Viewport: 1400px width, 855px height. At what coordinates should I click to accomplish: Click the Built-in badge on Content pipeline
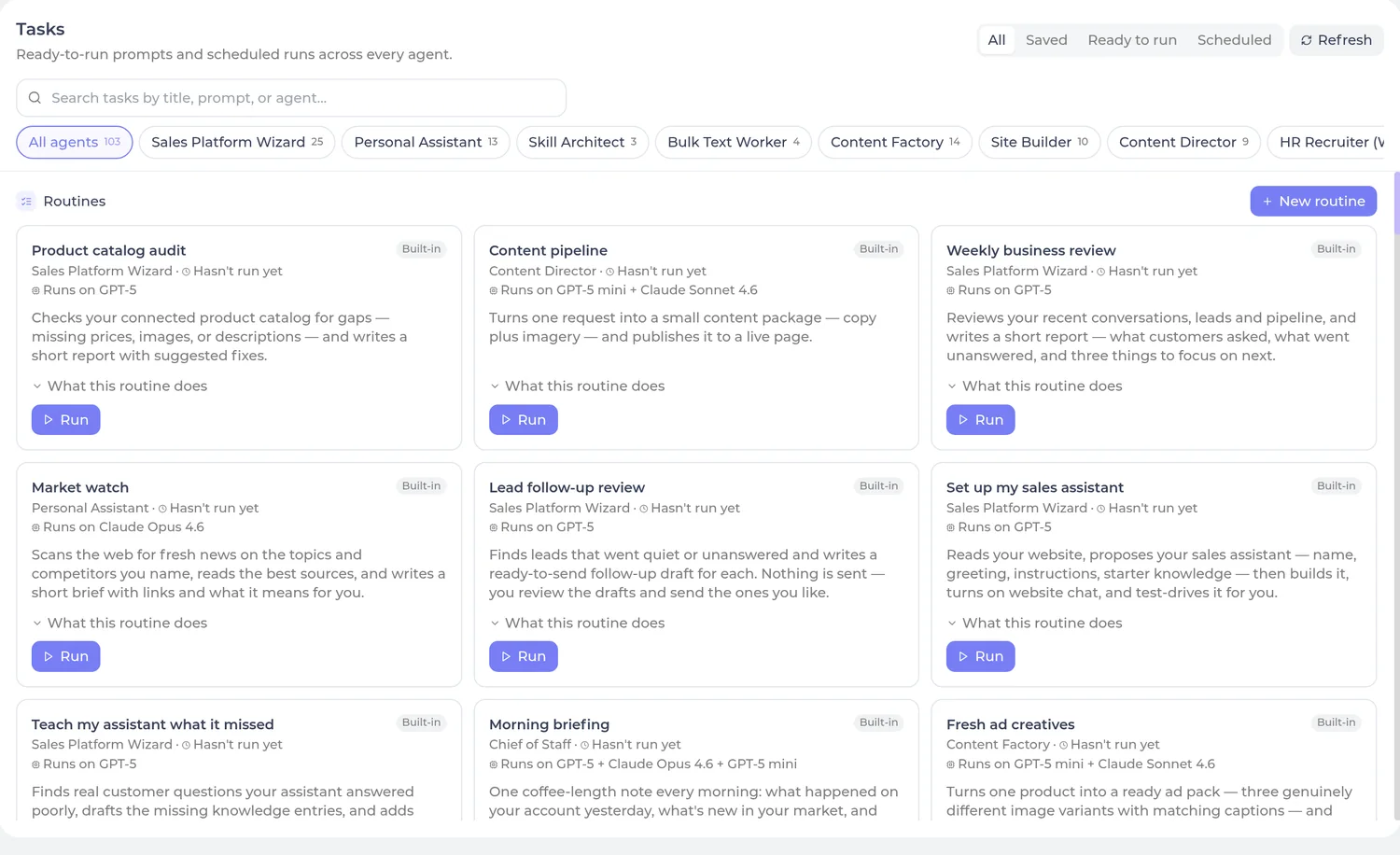click(878, 249)
